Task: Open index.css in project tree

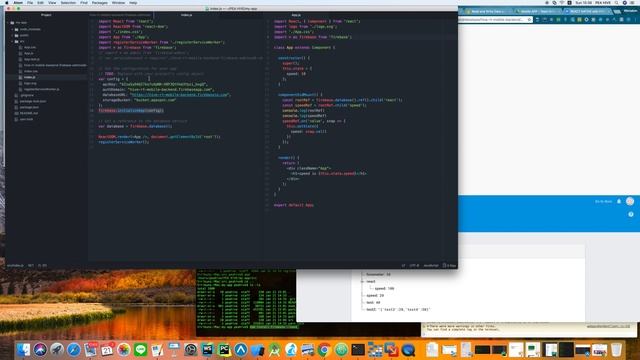Action: (x=31, y=71)
